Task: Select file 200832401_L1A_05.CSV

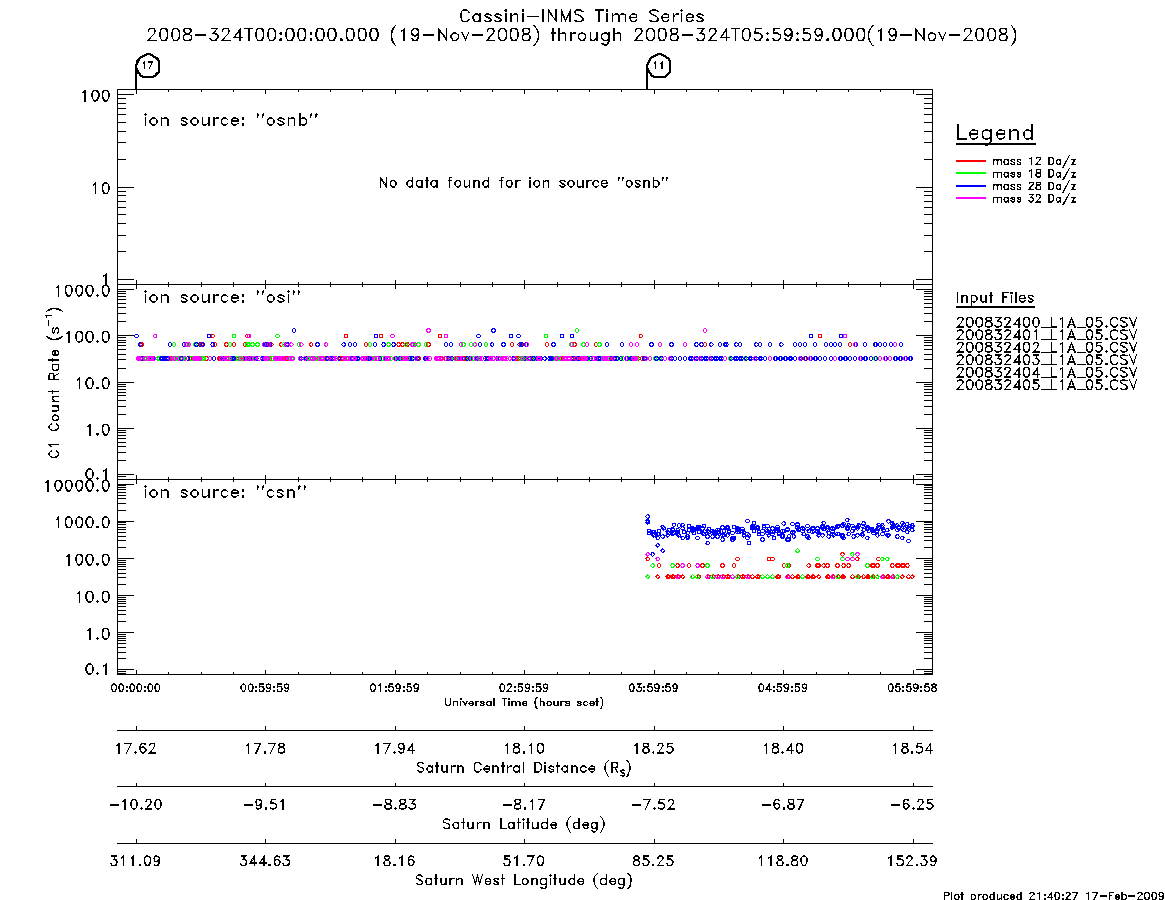Action: (1046, 335)
